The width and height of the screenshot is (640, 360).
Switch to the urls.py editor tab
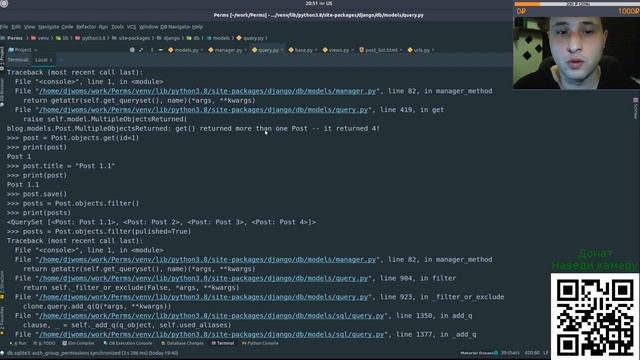pyautogui.click(x=422, y=50)
